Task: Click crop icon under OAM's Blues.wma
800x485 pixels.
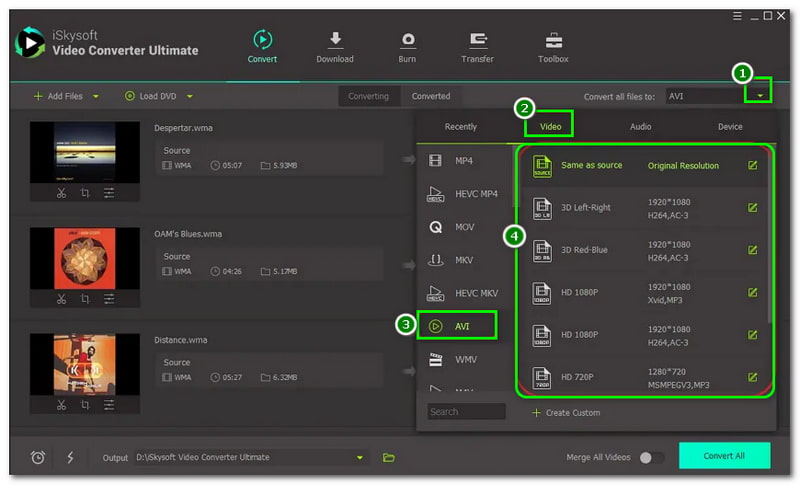Action: pos(85,299)
